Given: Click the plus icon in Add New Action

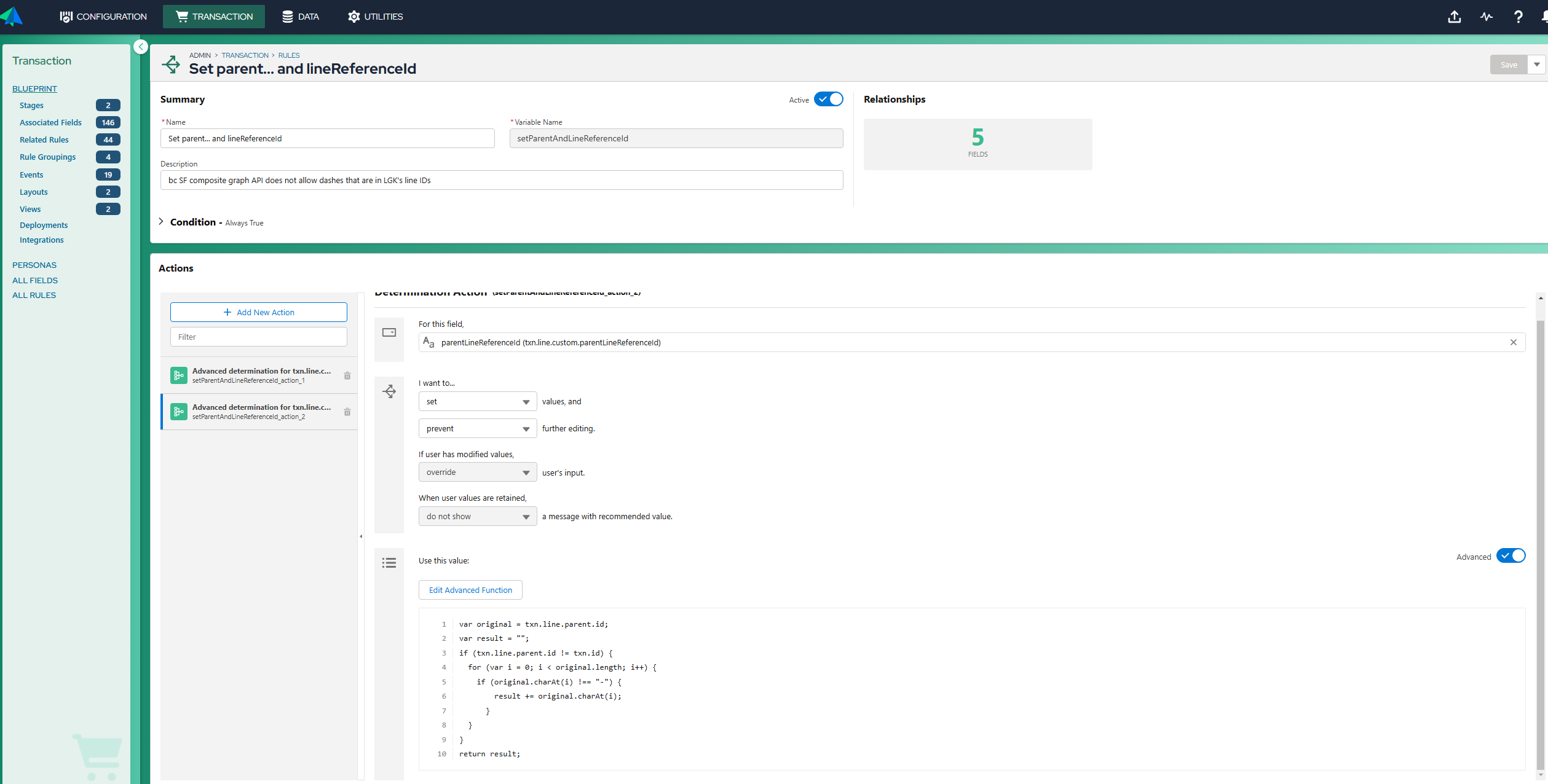Looking at the screenshot, I should [227, 312].
